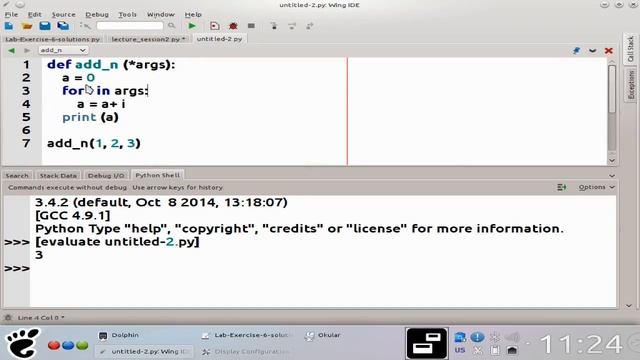Open the Tools menu
The width and height of the screenshot is (640, 360).
(127, 14)
